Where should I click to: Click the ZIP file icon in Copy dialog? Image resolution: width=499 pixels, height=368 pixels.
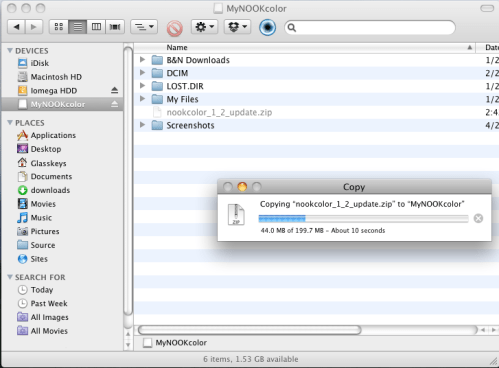(x=236, y=215)
